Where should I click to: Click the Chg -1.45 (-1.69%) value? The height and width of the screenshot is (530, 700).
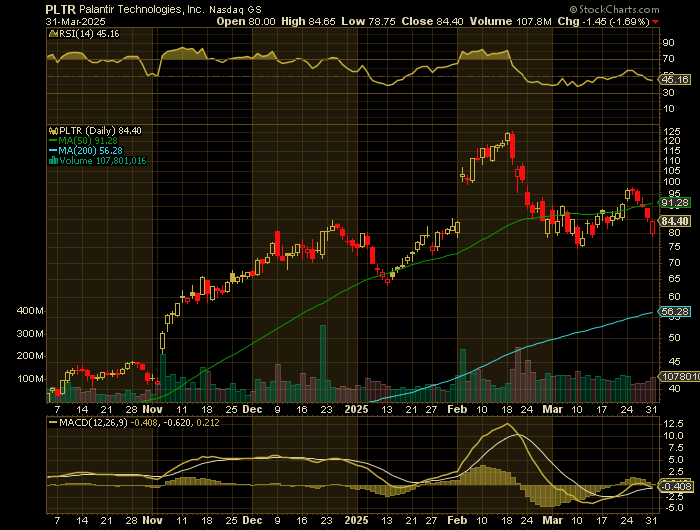point(604,21)
